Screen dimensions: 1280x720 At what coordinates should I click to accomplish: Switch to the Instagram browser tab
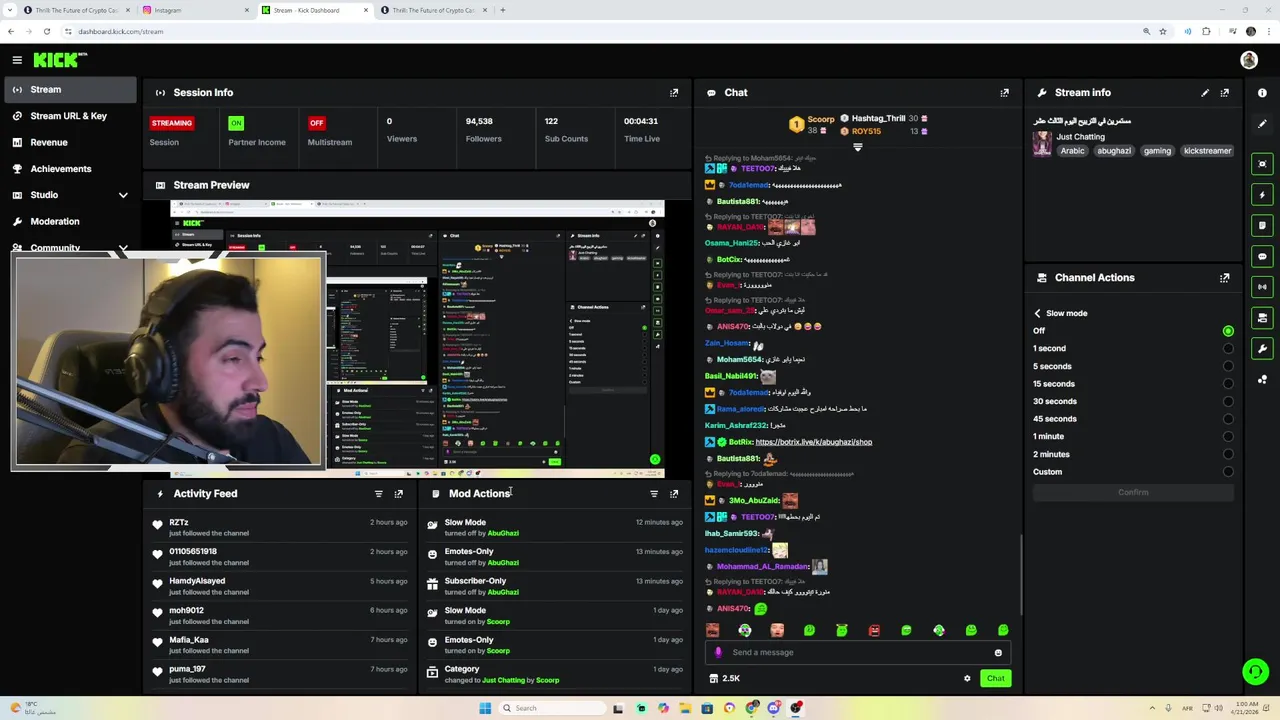pos(195,10)
